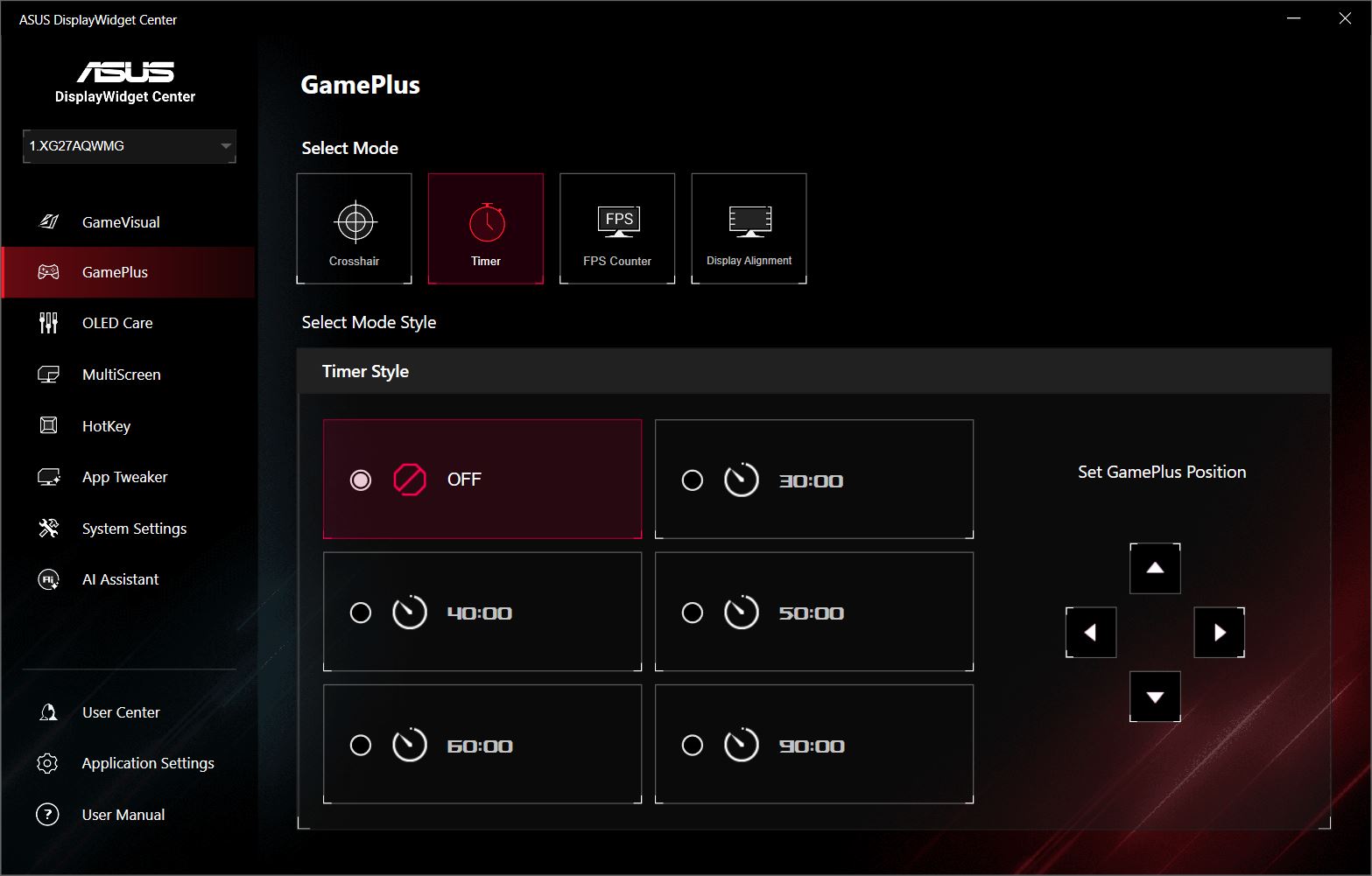Screen dimensions: 1372x876
Task: Select the Timer stopwatch mode icon
Action: (486, 222)
